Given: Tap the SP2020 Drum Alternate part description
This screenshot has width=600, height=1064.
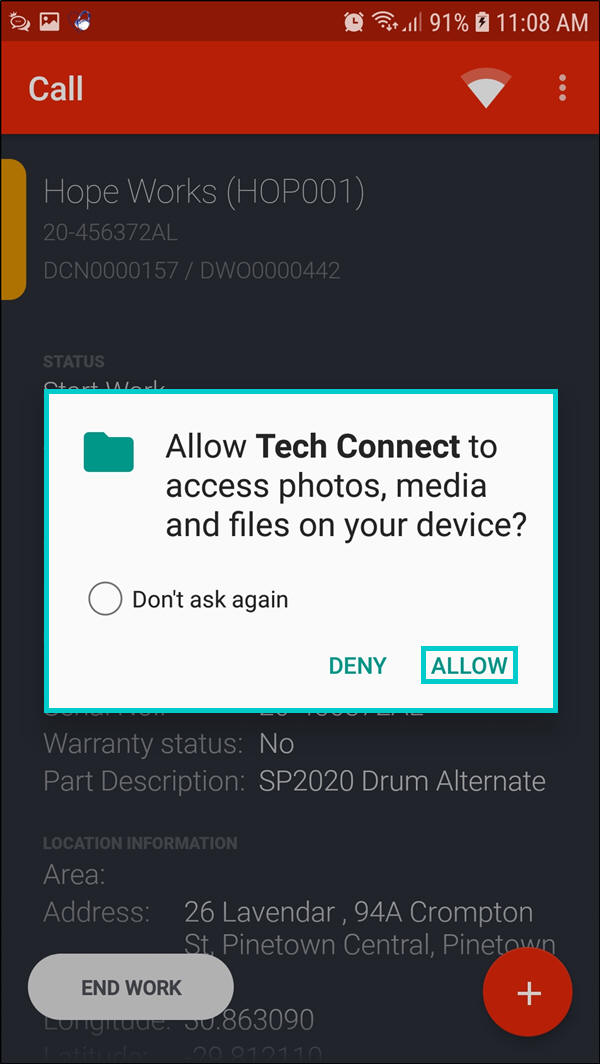Looking at the screenshot, I should coord(402,781).
